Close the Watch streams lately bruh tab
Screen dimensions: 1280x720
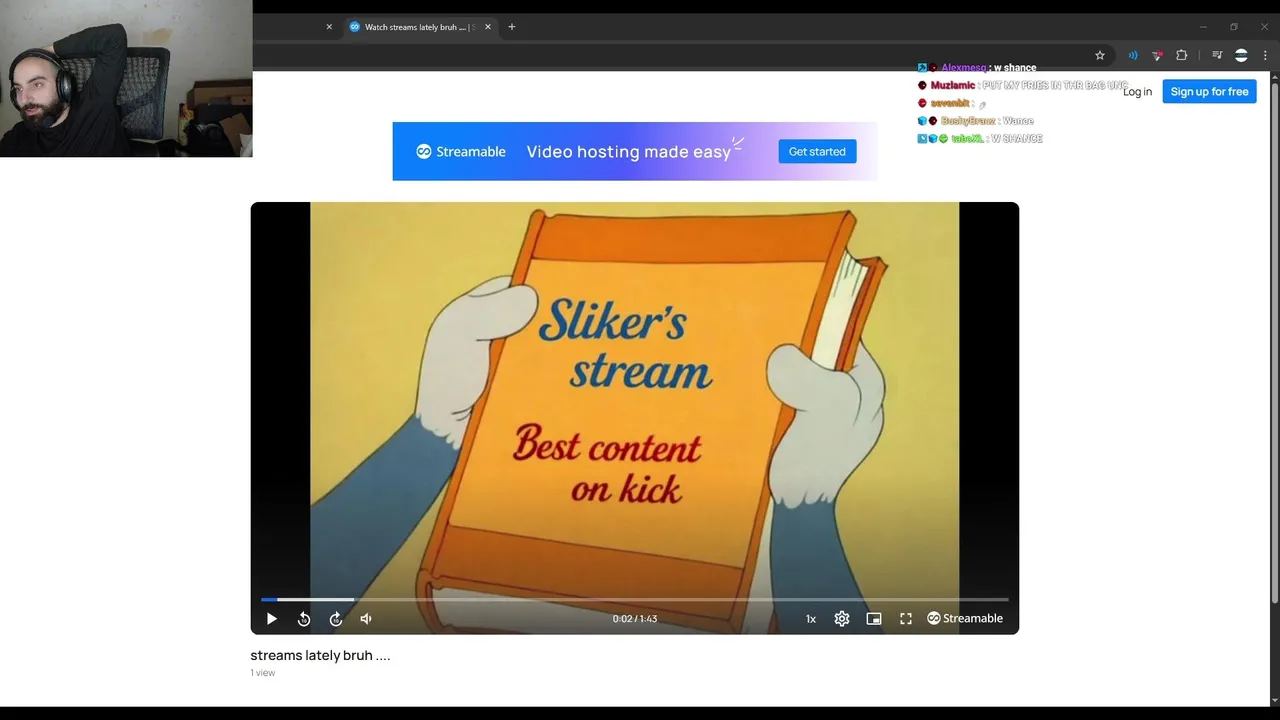(488, 27)
